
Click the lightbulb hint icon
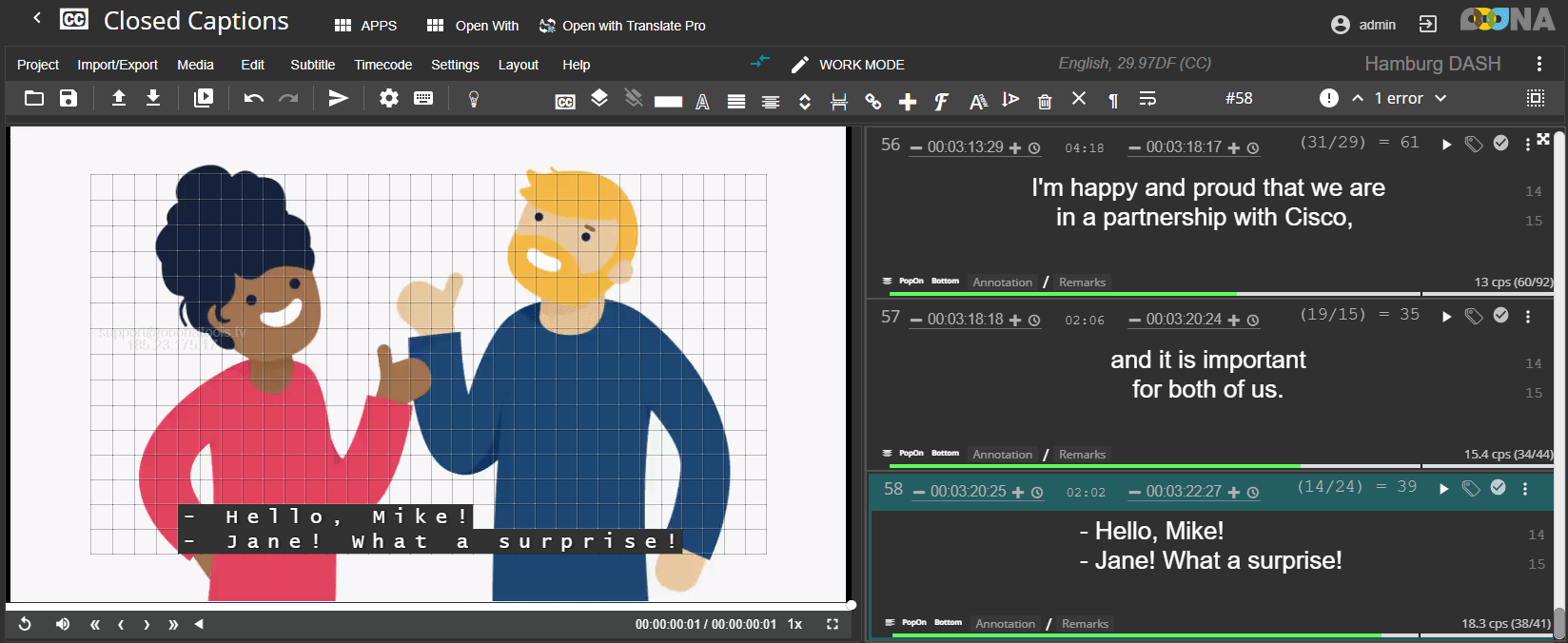(x=474, y=99)
